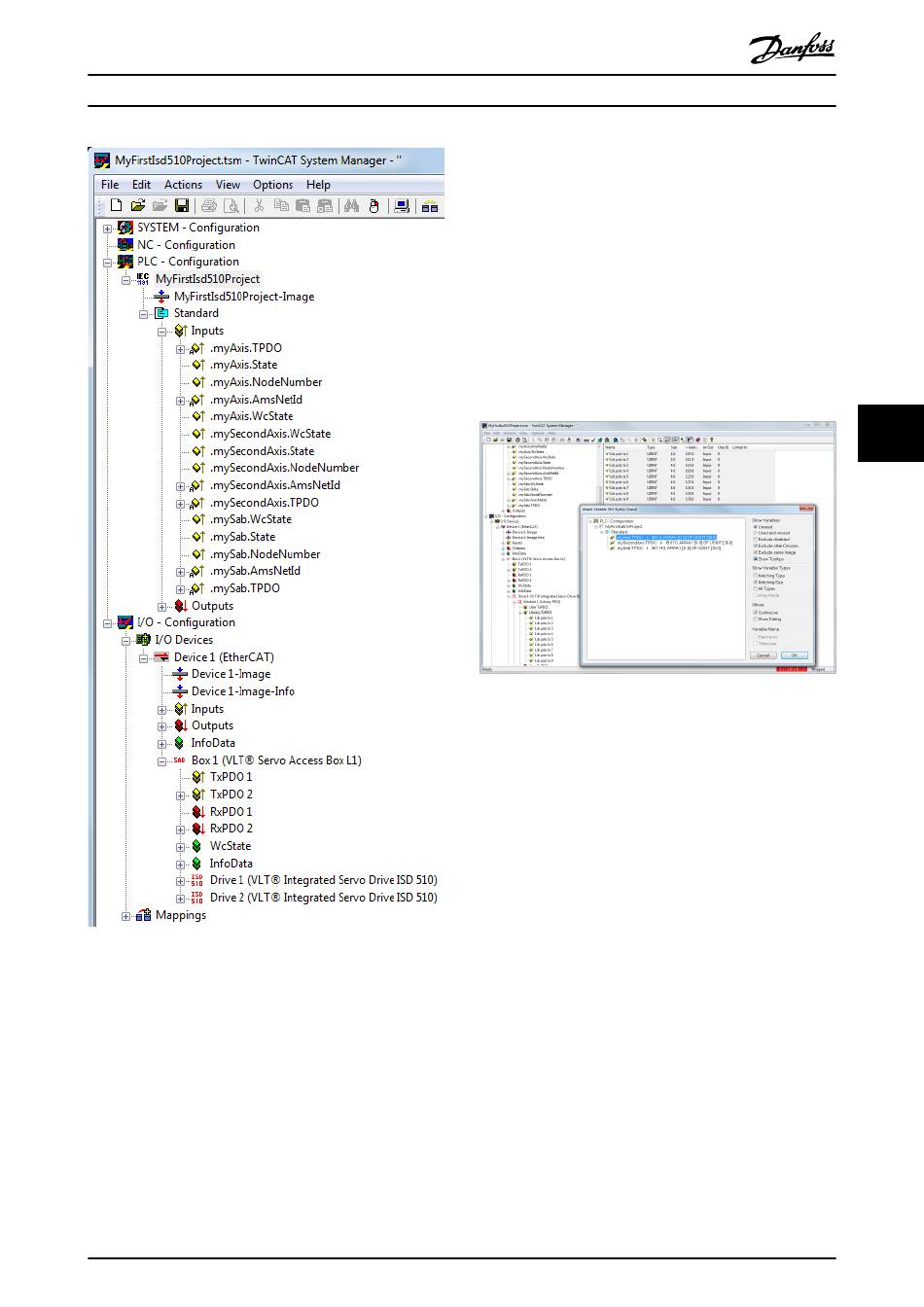Select the RxPDO 2 item
The height and width of the screenshot is (1307, 924).
[x=231, y=830]
